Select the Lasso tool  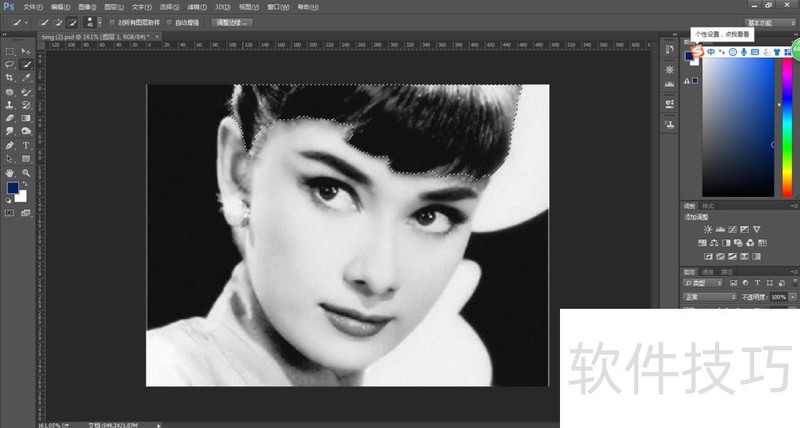(9, 64)
